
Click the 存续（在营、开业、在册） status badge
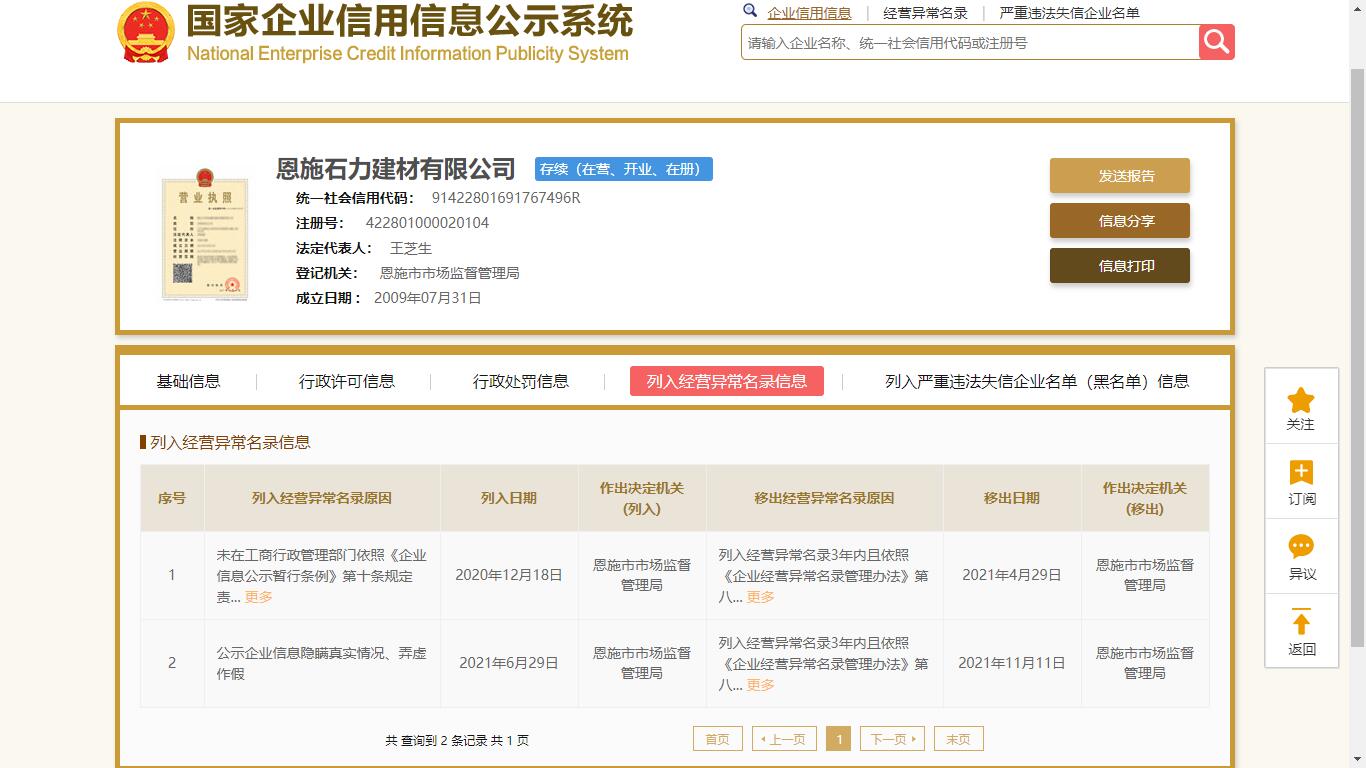pyautogui.click(x=623, y=169)
